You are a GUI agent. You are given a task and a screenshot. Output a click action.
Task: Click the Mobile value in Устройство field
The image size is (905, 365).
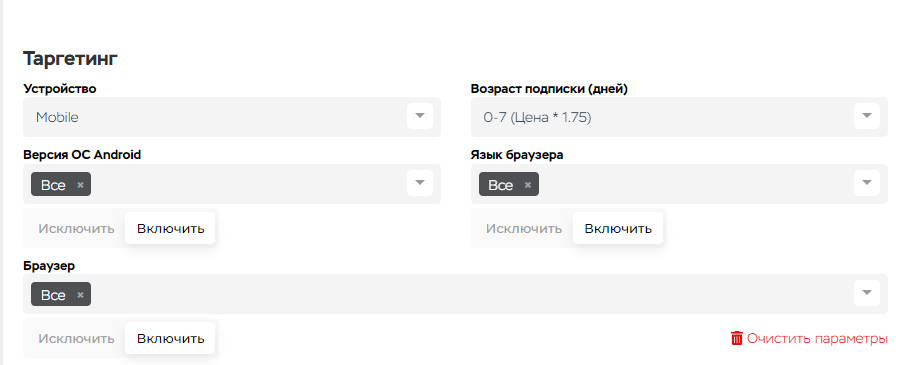tap(57, 117)
